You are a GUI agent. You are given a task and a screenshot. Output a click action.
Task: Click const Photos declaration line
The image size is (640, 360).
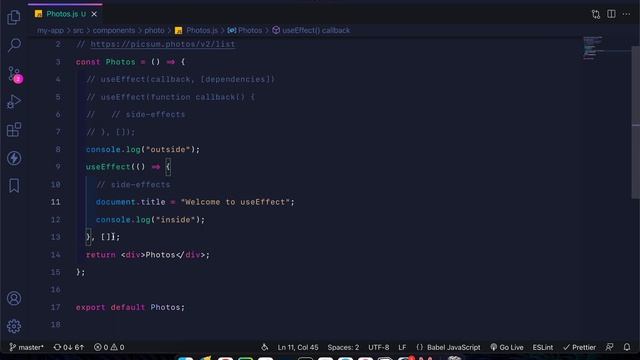coord(131,62)
